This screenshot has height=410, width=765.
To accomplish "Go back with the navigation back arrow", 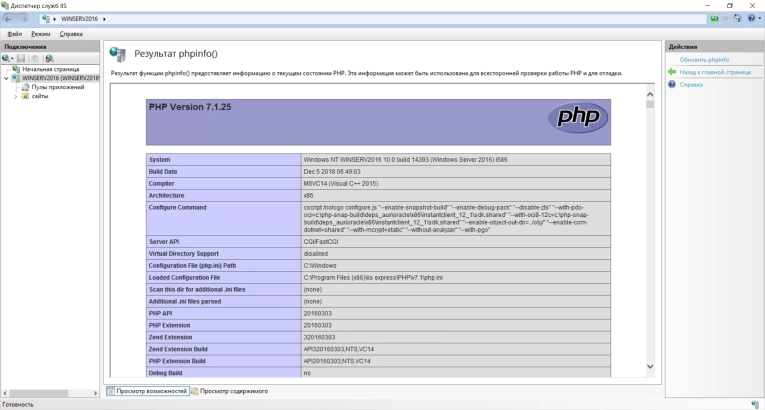I will coord(8,19).
